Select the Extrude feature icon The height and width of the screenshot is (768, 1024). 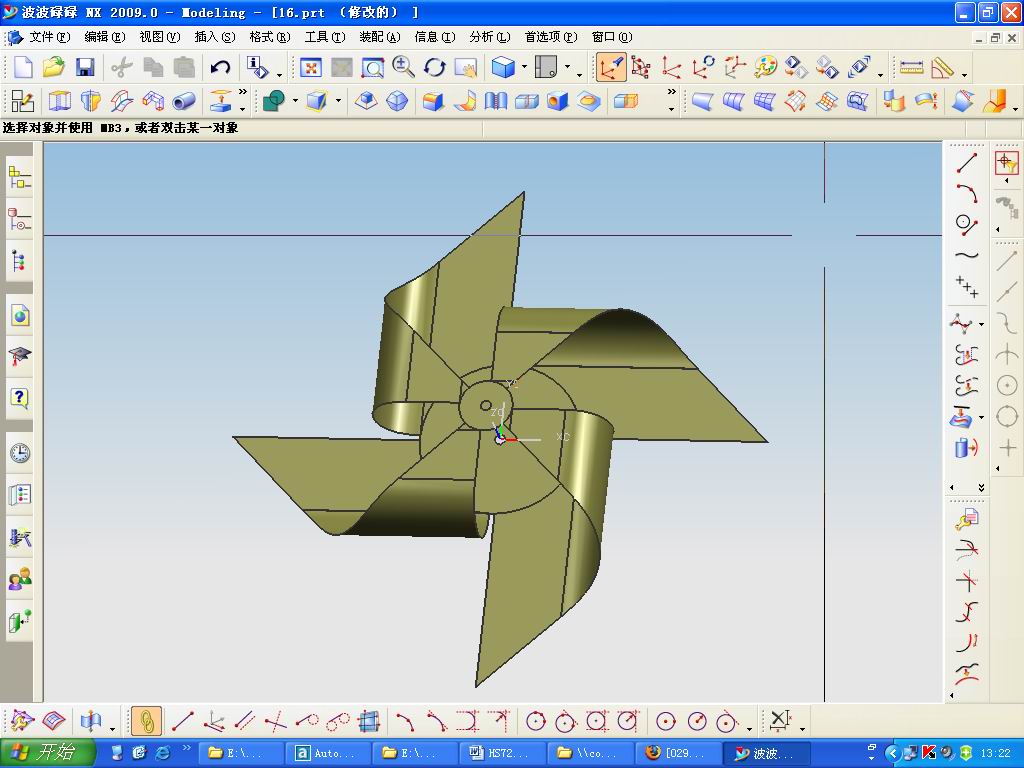[x=59, y=101]
